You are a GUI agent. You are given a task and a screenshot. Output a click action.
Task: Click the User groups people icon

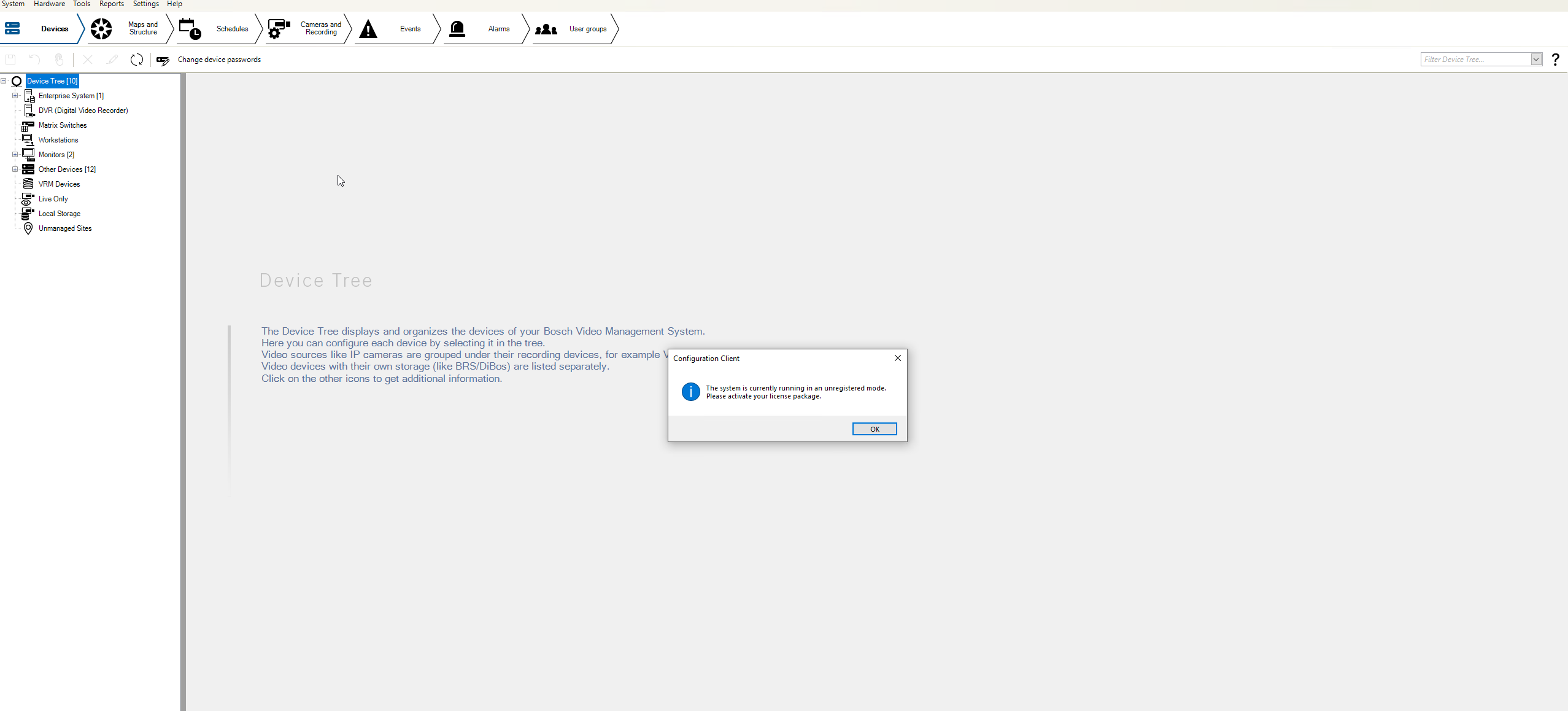(546, 29)
